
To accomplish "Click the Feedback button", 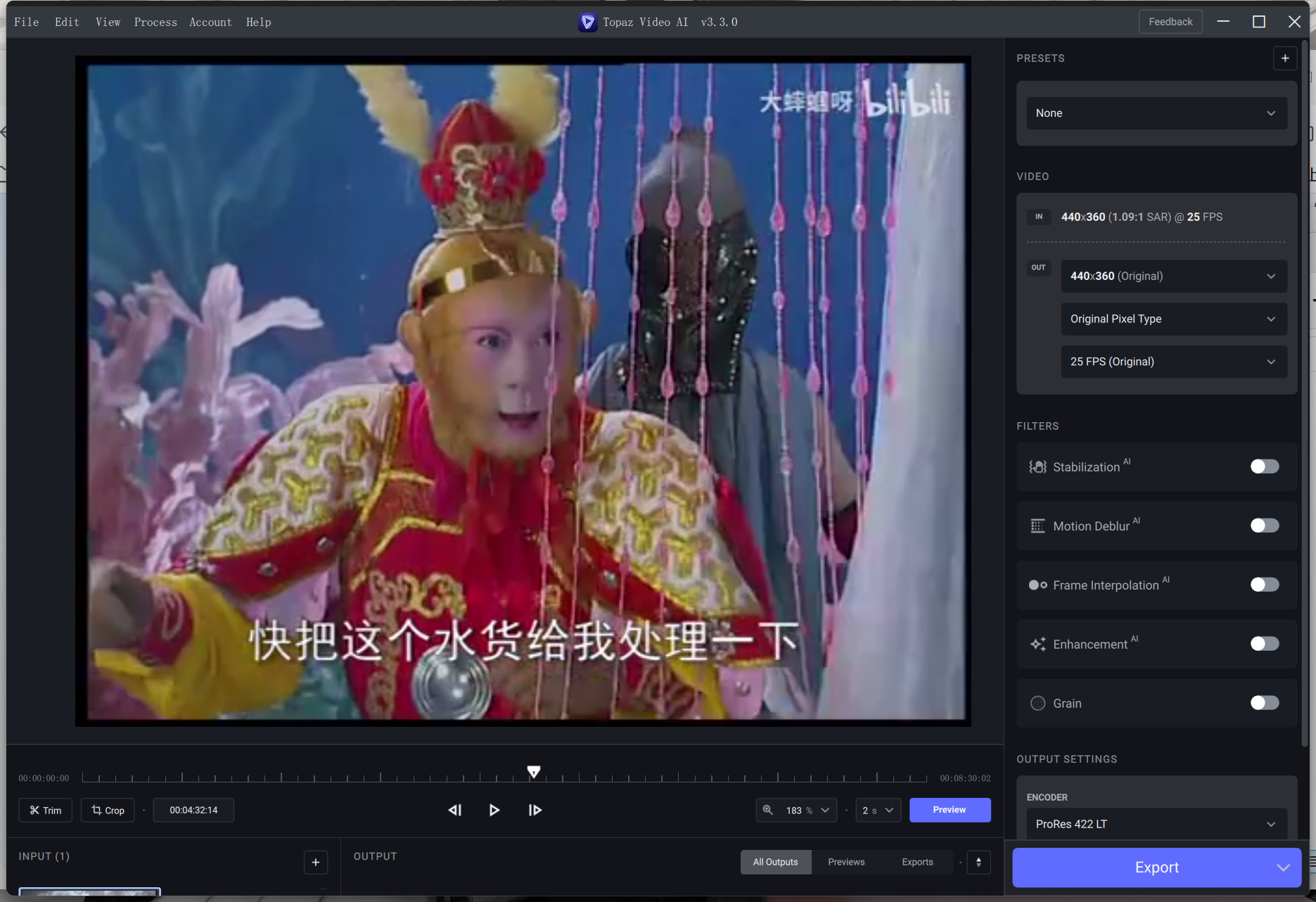I will pyautogui.click(x=1170, y=22).
